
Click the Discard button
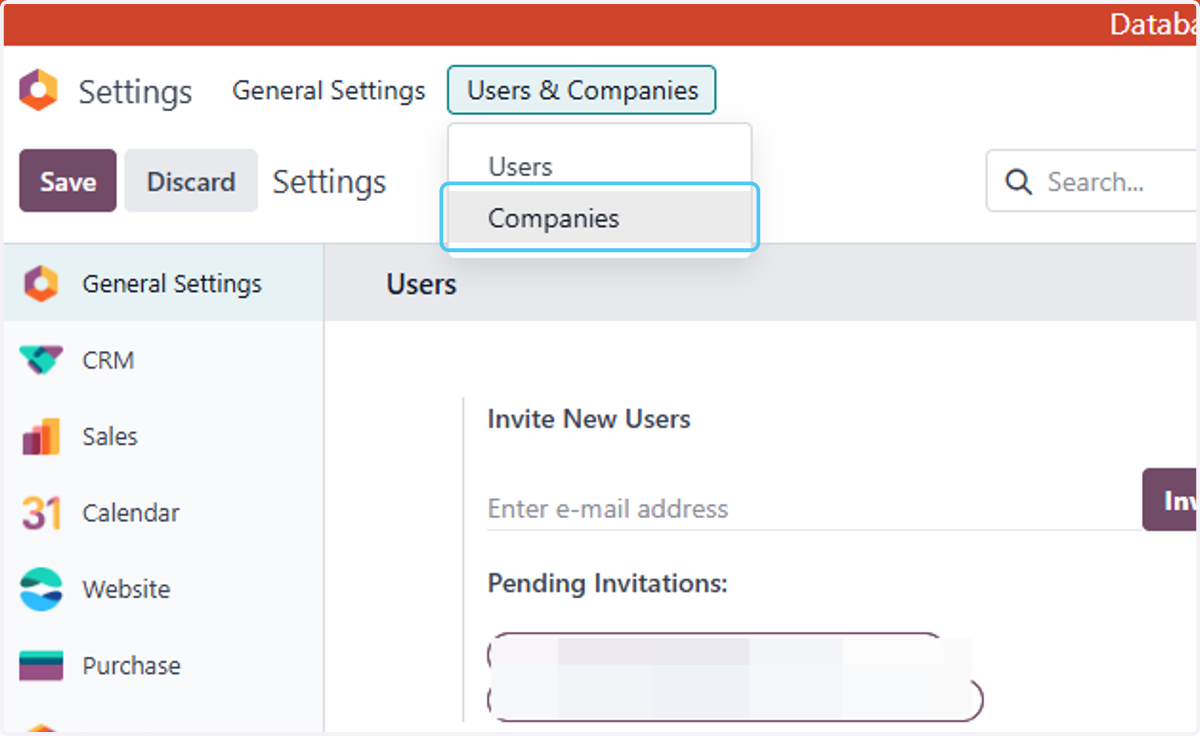click(191, 181)
